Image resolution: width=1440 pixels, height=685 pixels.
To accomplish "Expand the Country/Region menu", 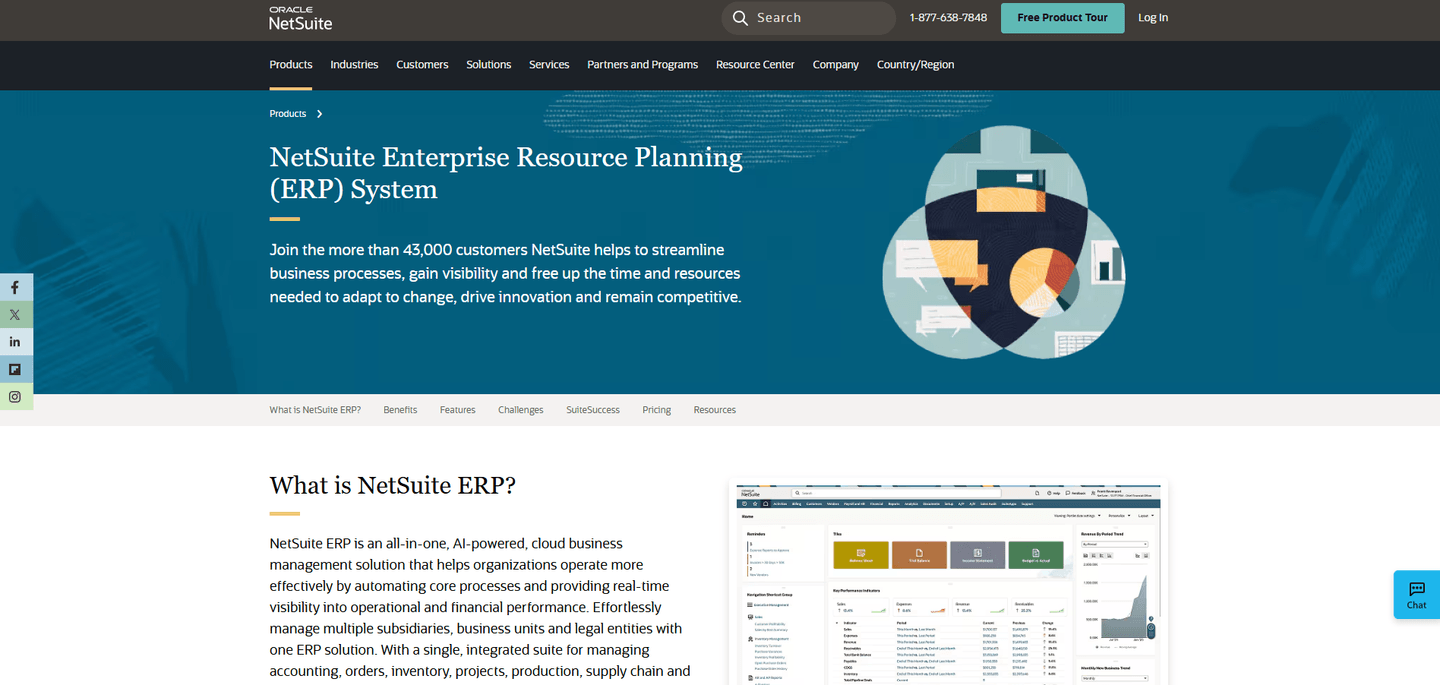I will 915,65.
